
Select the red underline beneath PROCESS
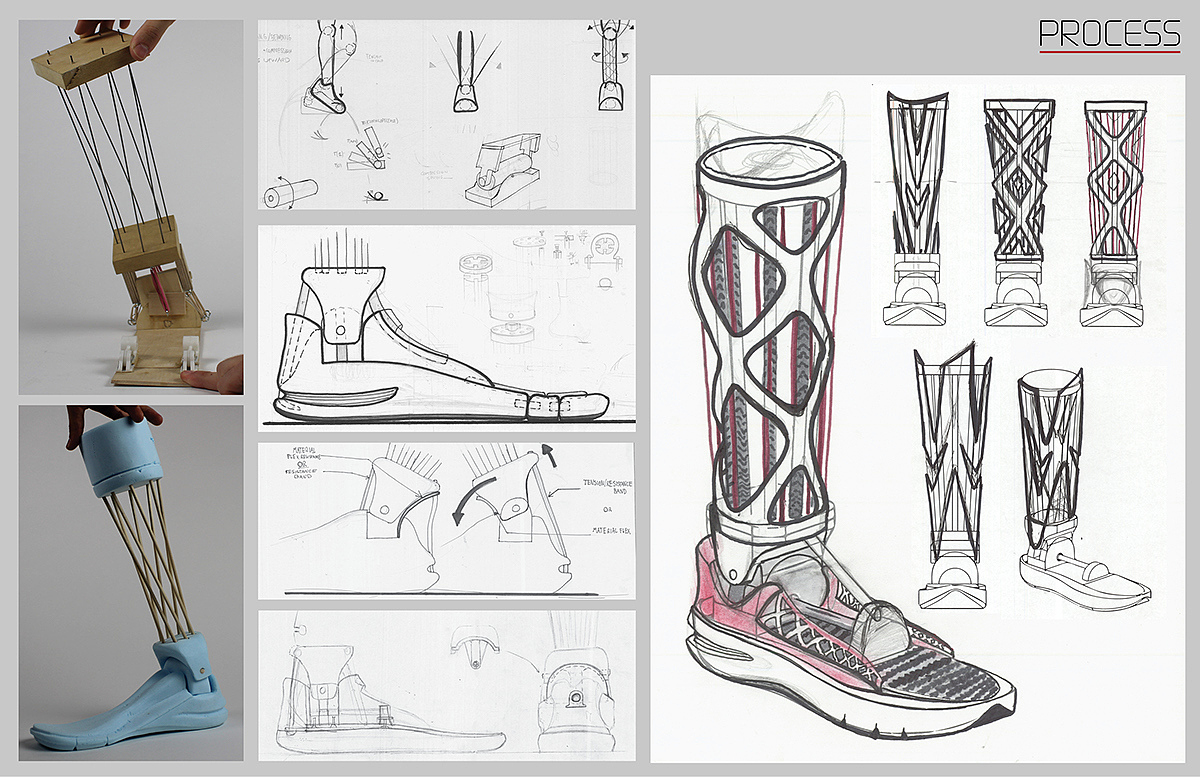pos(1109,50)
